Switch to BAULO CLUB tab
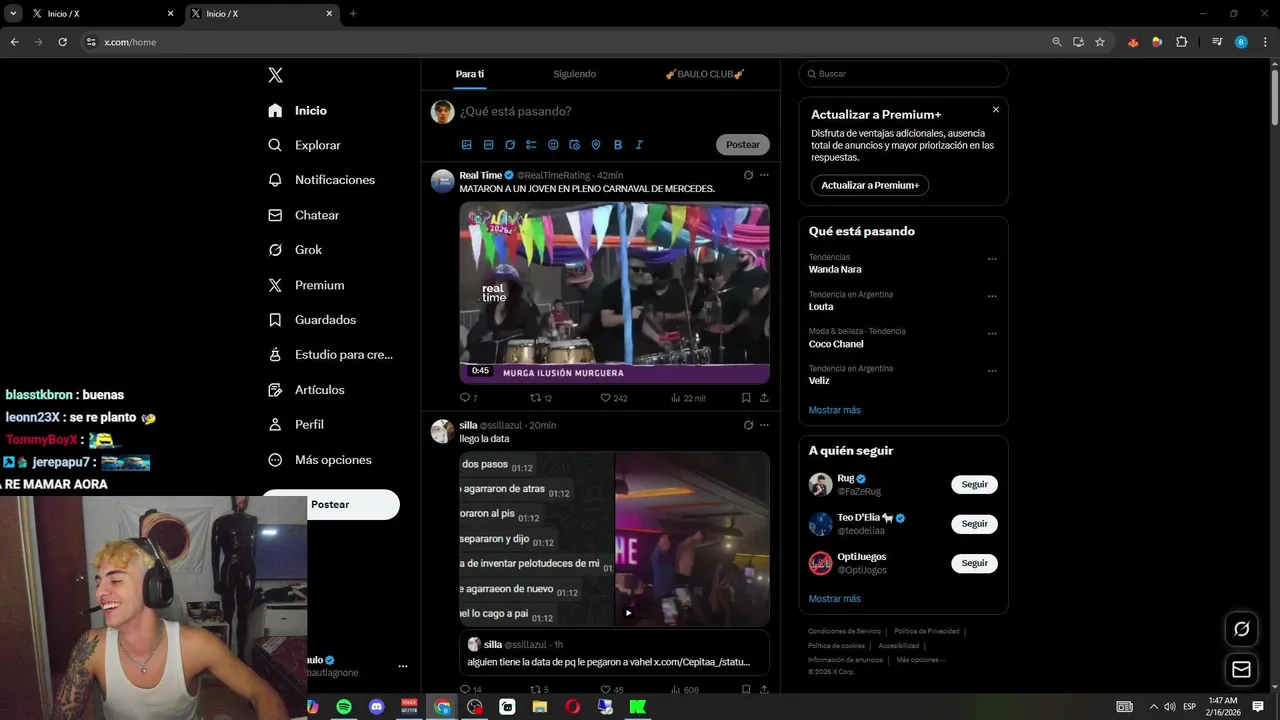The height and width of the screenshot is (720, 1280). (705, 74)
